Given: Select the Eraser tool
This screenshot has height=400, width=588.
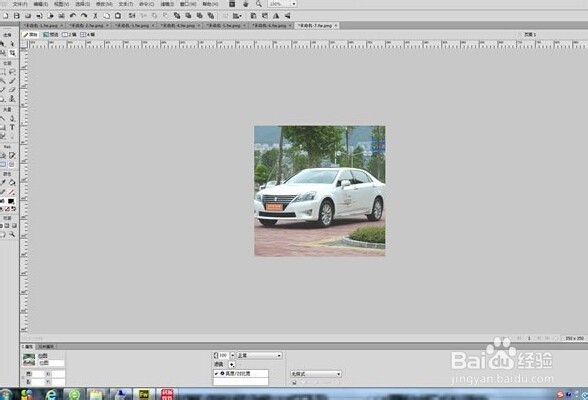Looking at the screenshot, I should [12, 90].
